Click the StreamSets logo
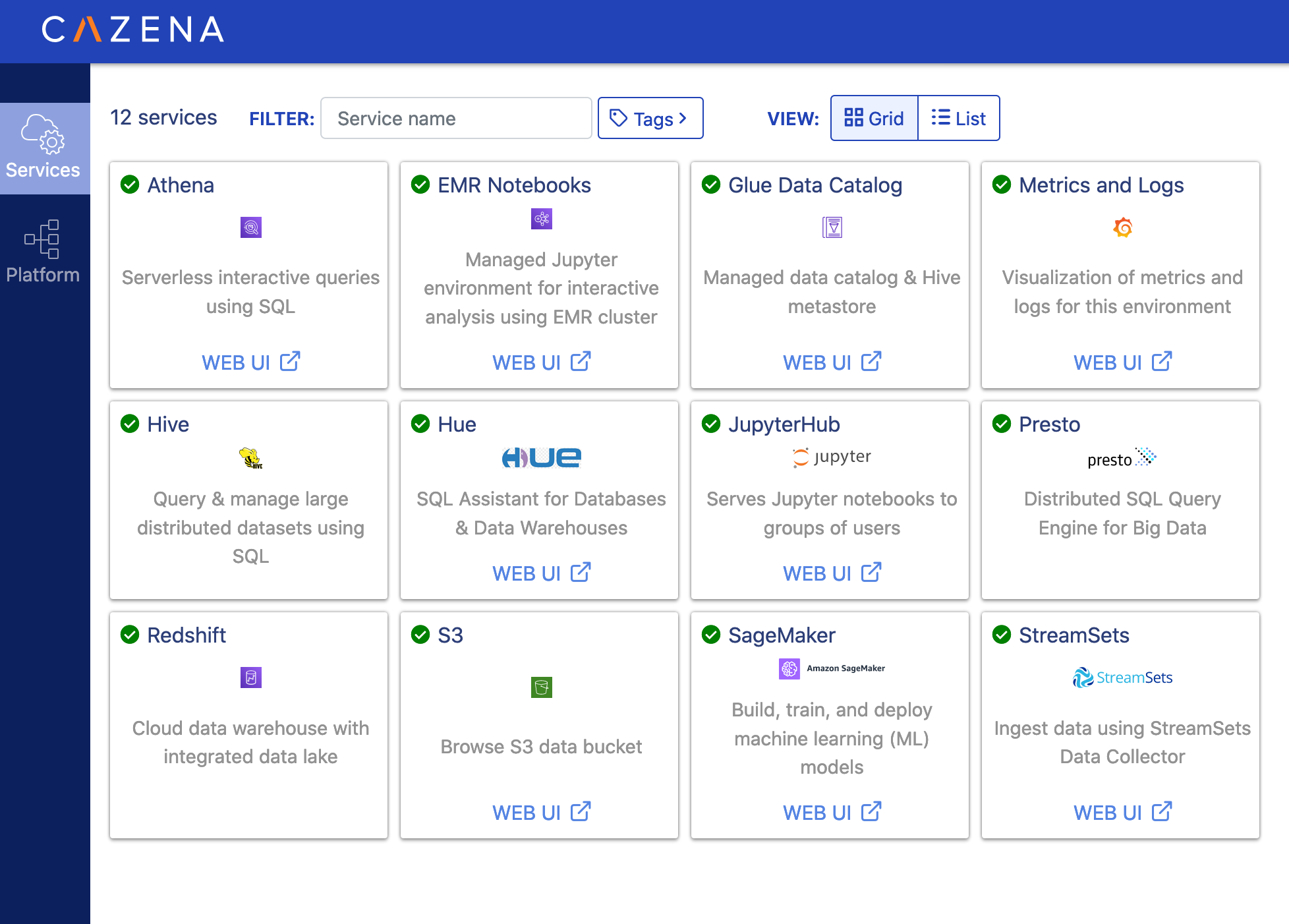The width and height of the screenshot is (1289, 924). pyautogui.click(x=1122, y=678)
